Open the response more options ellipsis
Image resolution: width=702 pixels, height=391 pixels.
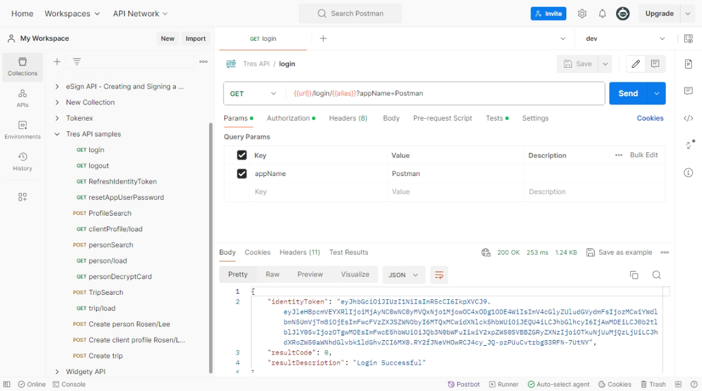[664, 253]
